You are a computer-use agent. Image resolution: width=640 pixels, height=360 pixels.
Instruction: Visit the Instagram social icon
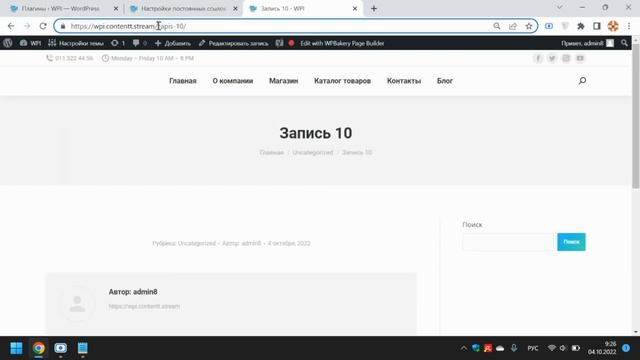tap(566, 58)
